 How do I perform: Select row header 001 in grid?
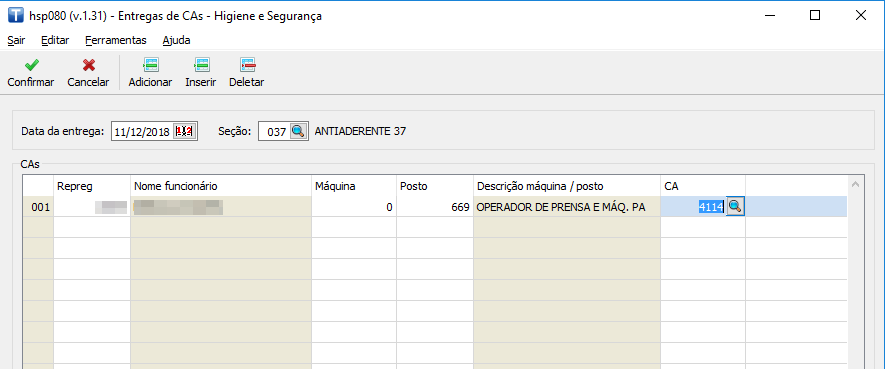pos(38,207)
